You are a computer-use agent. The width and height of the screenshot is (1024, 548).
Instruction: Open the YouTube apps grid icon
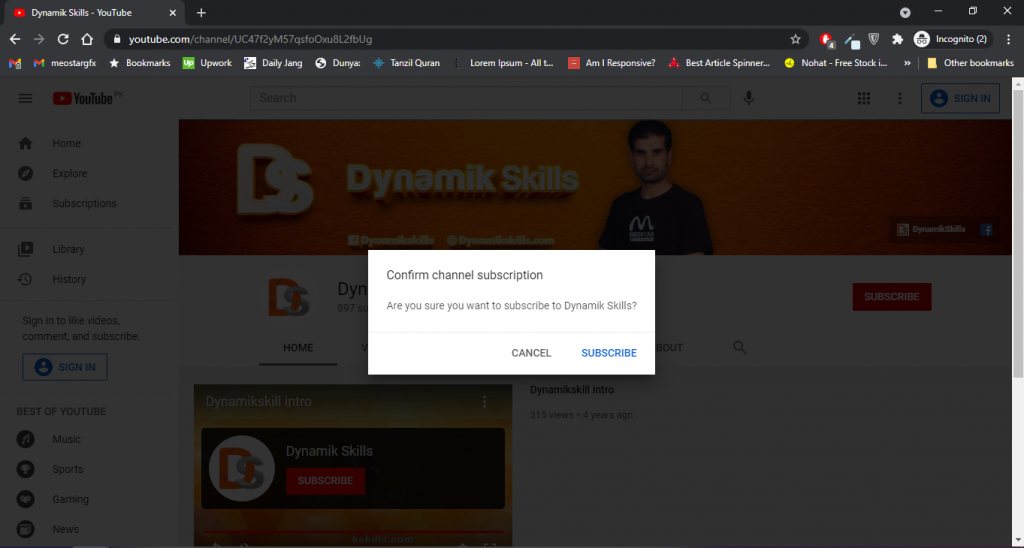[x=864, y=98]
